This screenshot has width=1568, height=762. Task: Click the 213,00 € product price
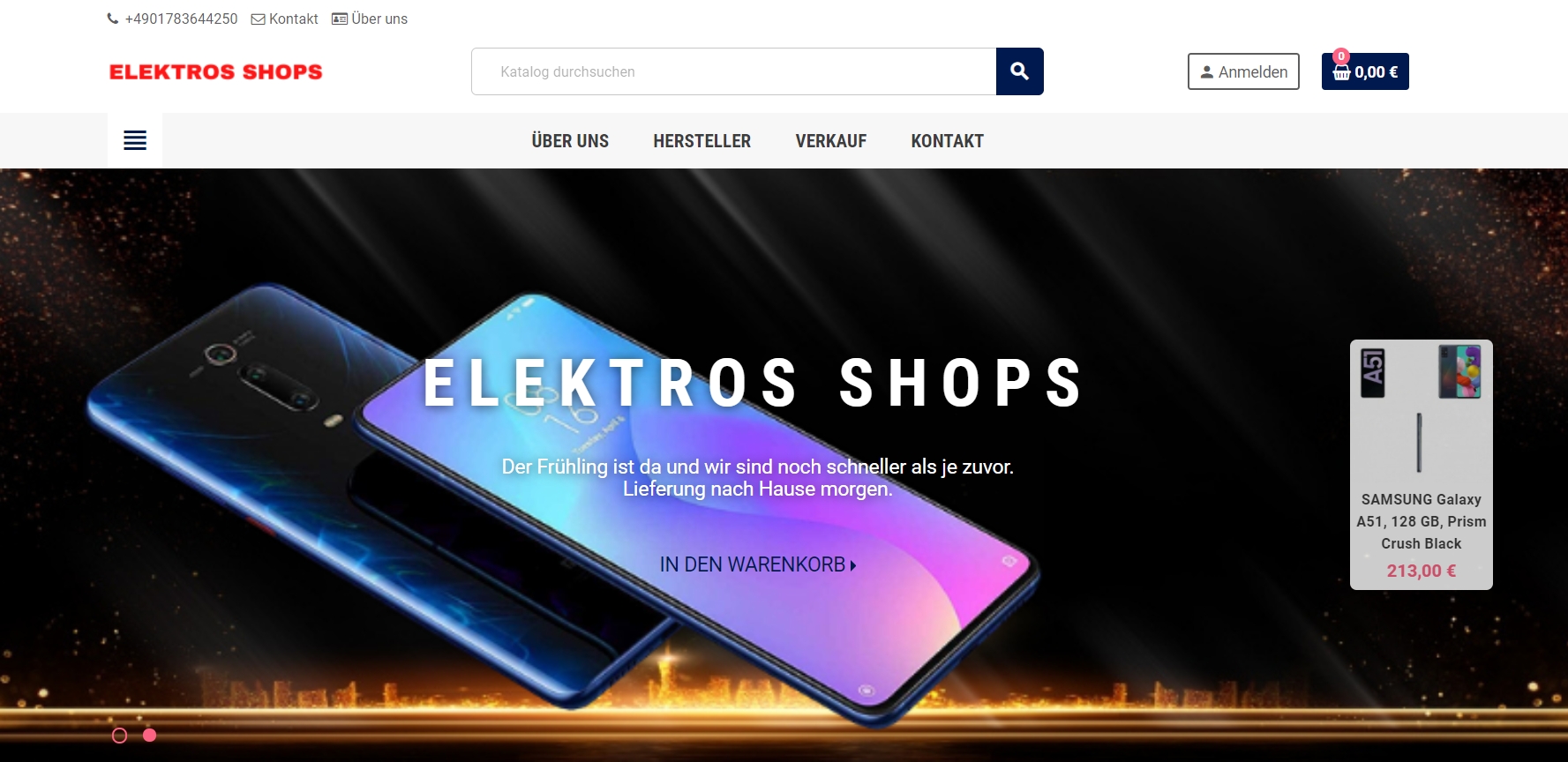coord(1422,571)
